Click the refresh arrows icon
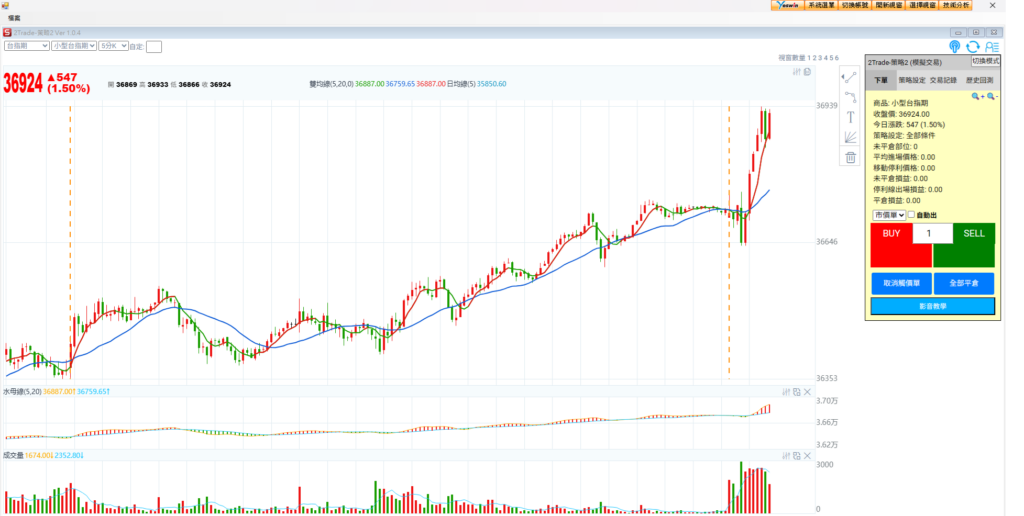 (972, 46)
